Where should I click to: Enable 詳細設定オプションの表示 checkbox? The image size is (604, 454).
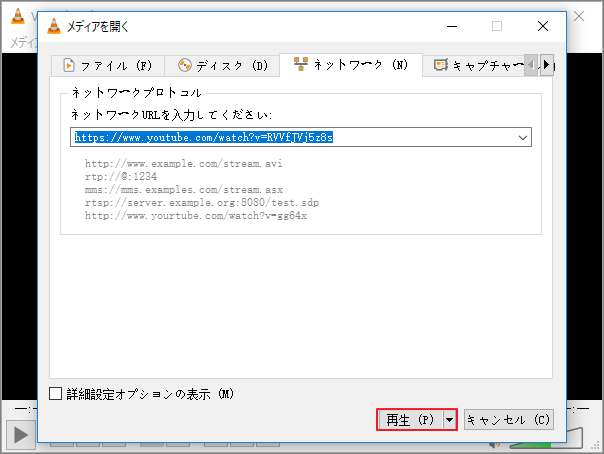click(55, 394)
